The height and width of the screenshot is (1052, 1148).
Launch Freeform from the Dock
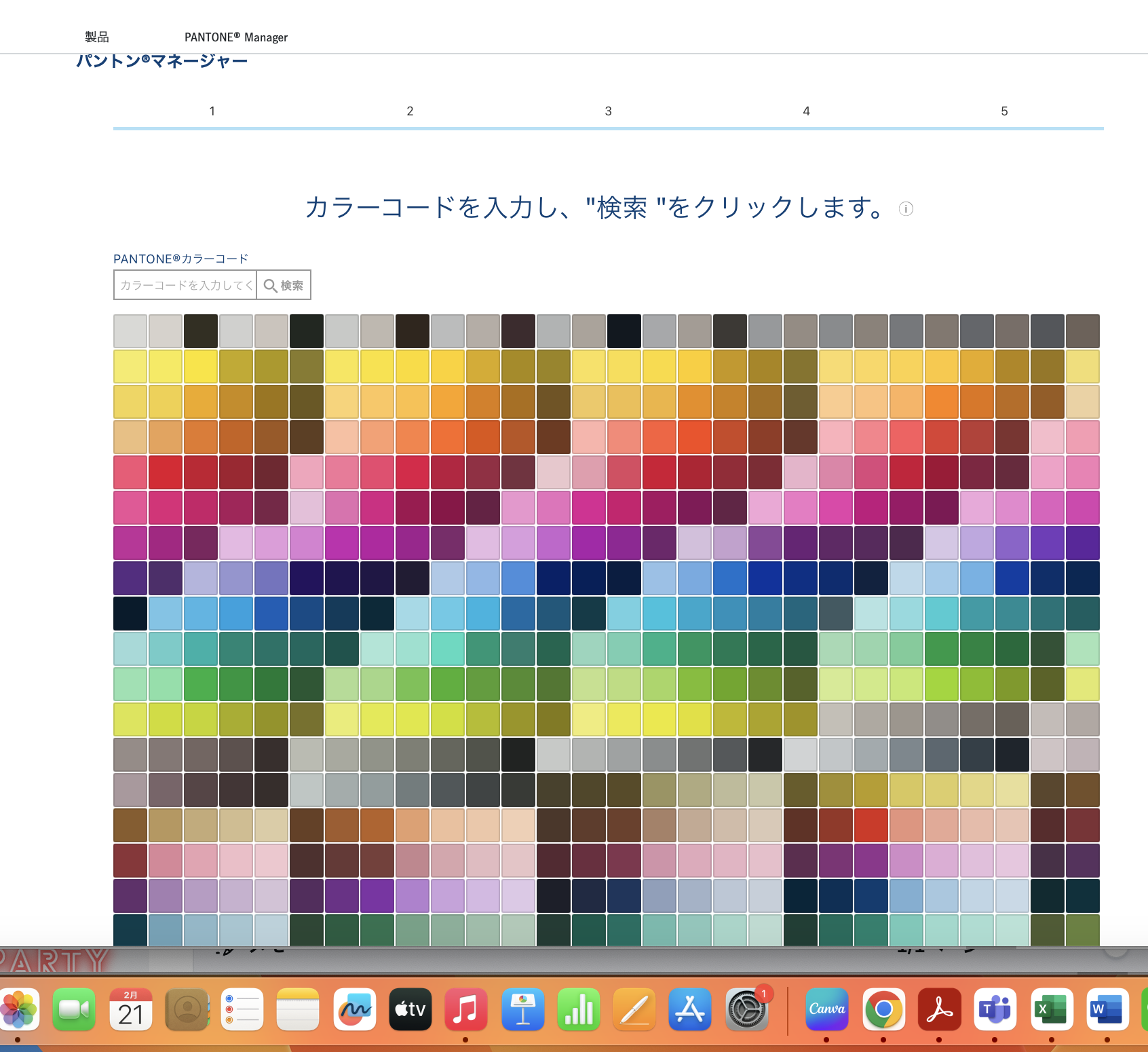[x=355, y=1009]
